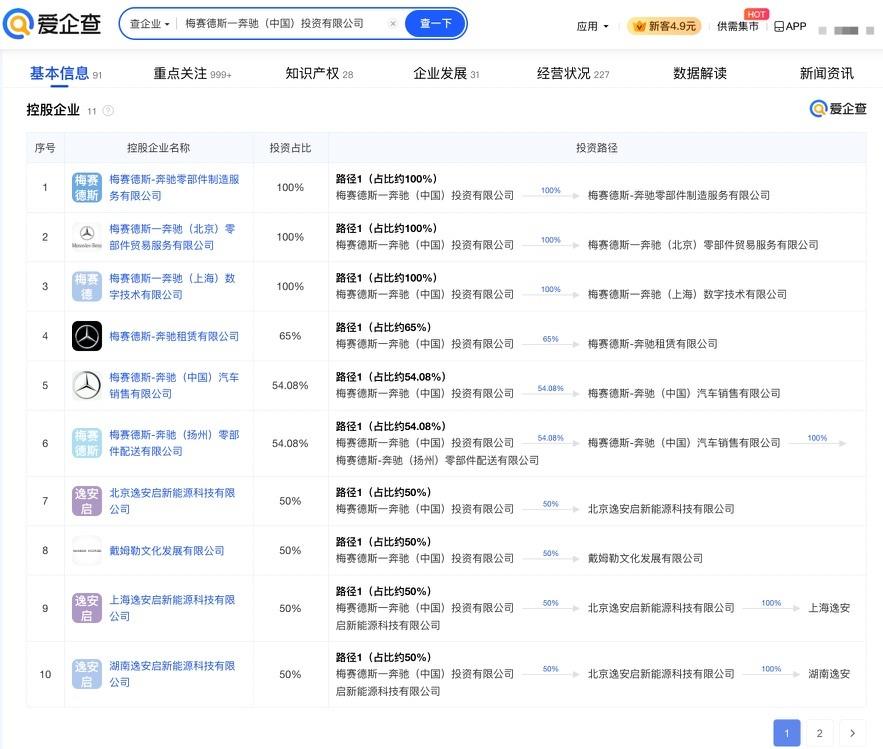Viewport: 883px width, 749px height.
Task: Open 梅赛德斯-奔驰(上海)数字技术有限公司 link
Action: coord(173,286)
